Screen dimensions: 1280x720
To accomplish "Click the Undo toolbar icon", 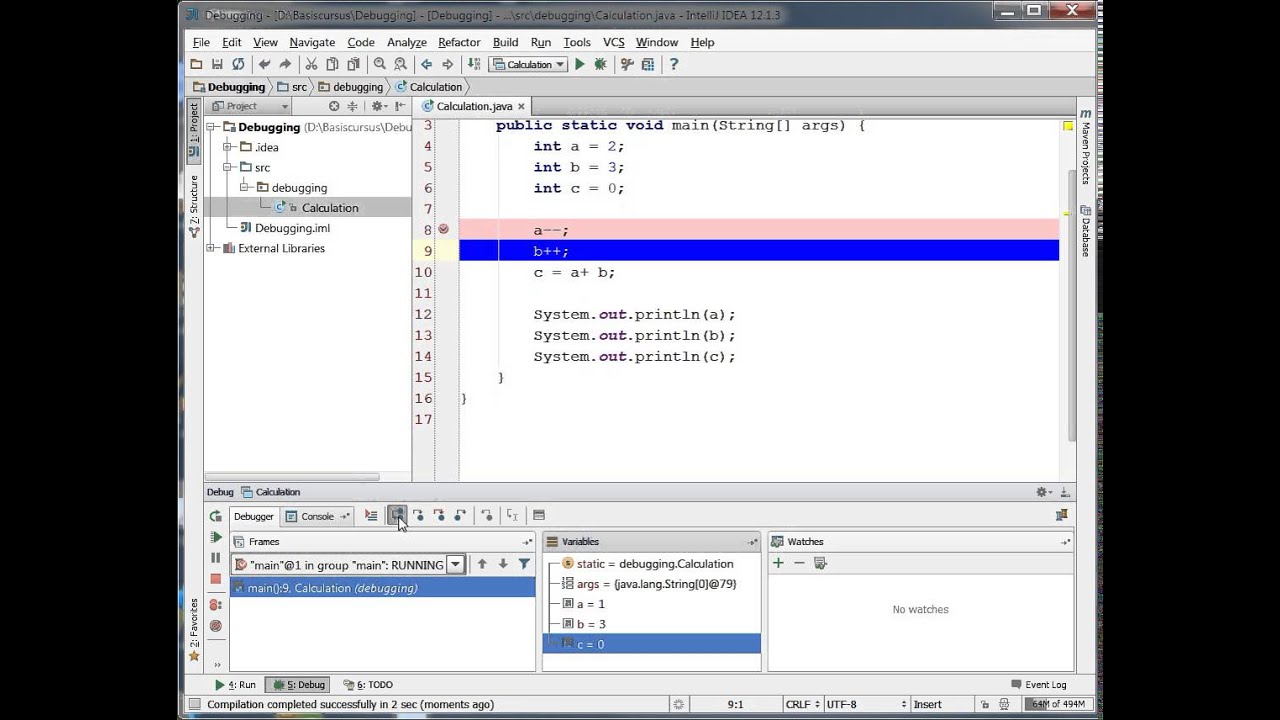I will 264,64.
